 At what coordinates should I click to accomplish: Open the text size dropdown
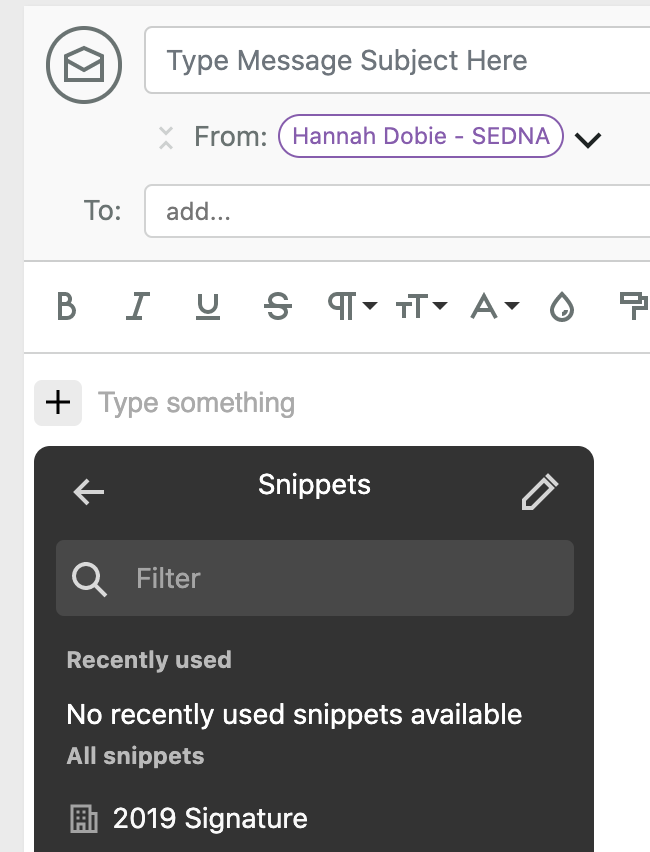pyautogui.click(x=421, y=307)
